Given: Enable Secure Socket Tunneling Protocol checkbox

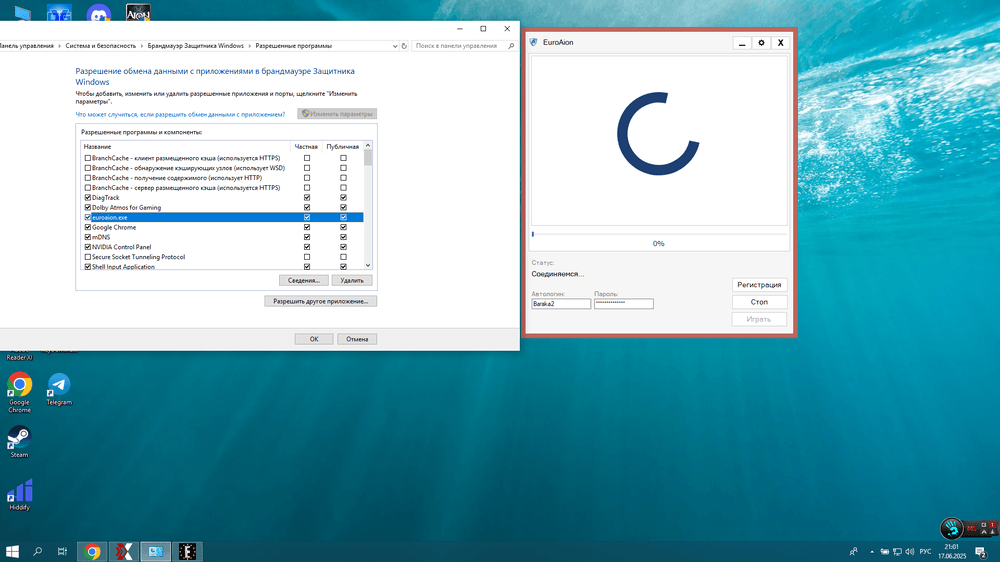Looking at the screenshot, I should [88, 257].
